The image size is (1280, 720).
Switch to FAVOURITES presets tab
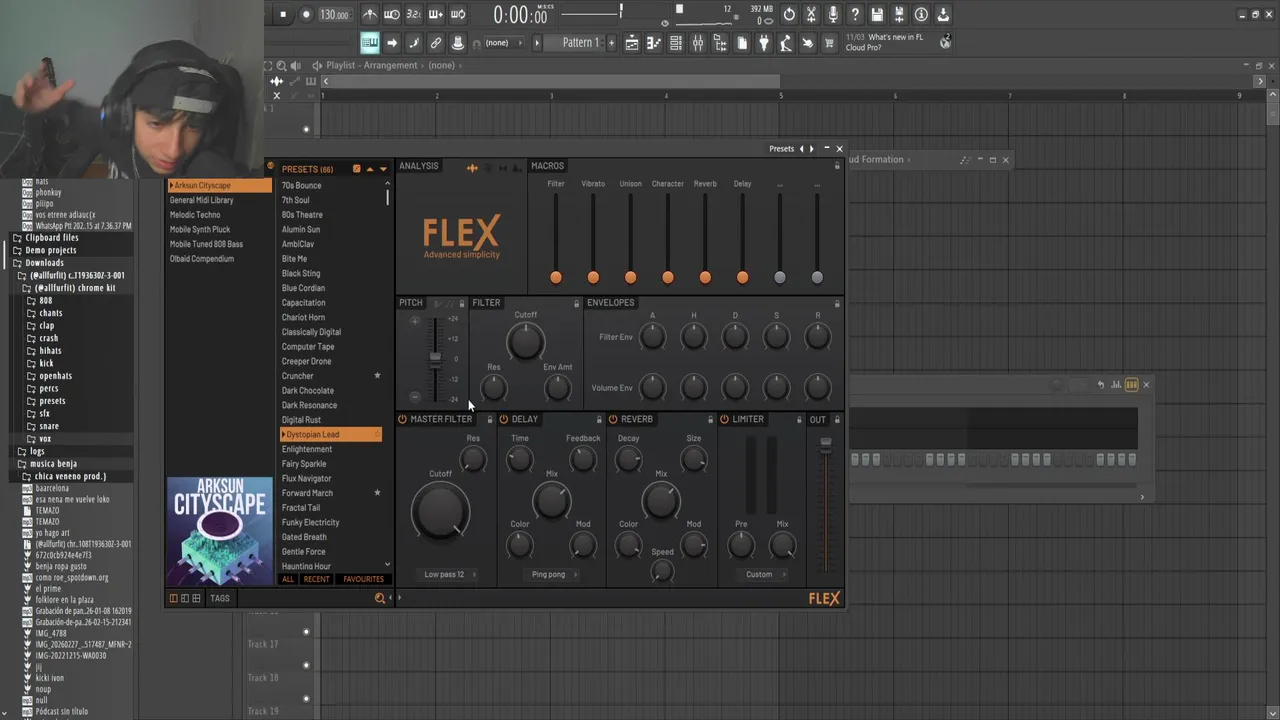click(363, 579)
